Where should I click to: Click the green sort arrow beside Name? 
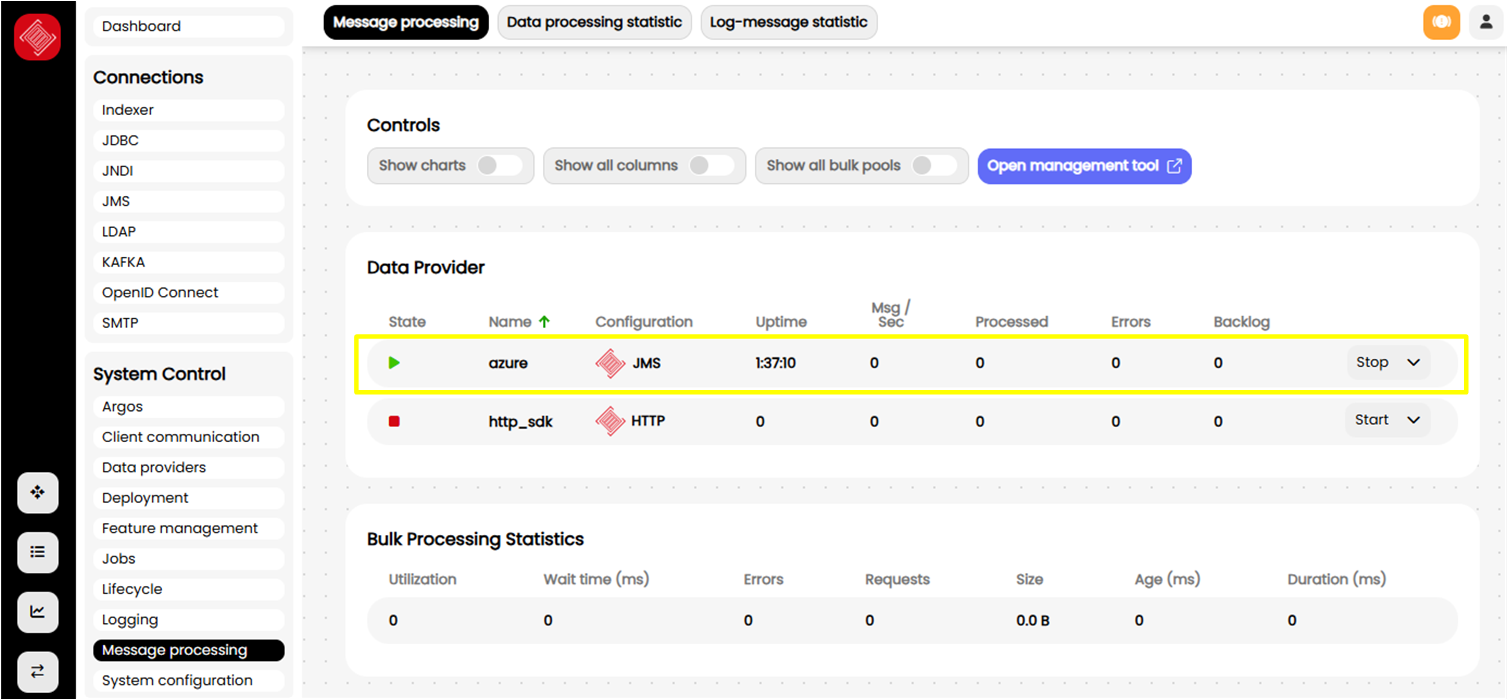point(544,322)
